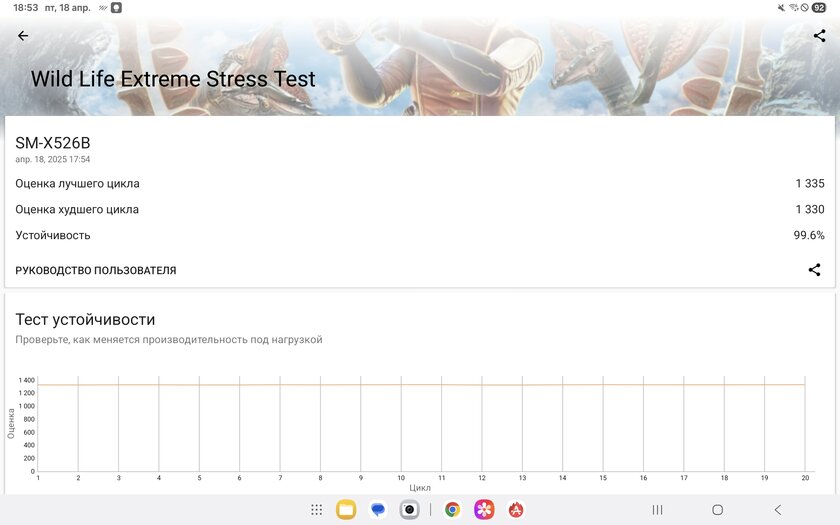
Task: Tap the Проверьте, как меняется производительность subtitle
Action: tap(169, 340)
